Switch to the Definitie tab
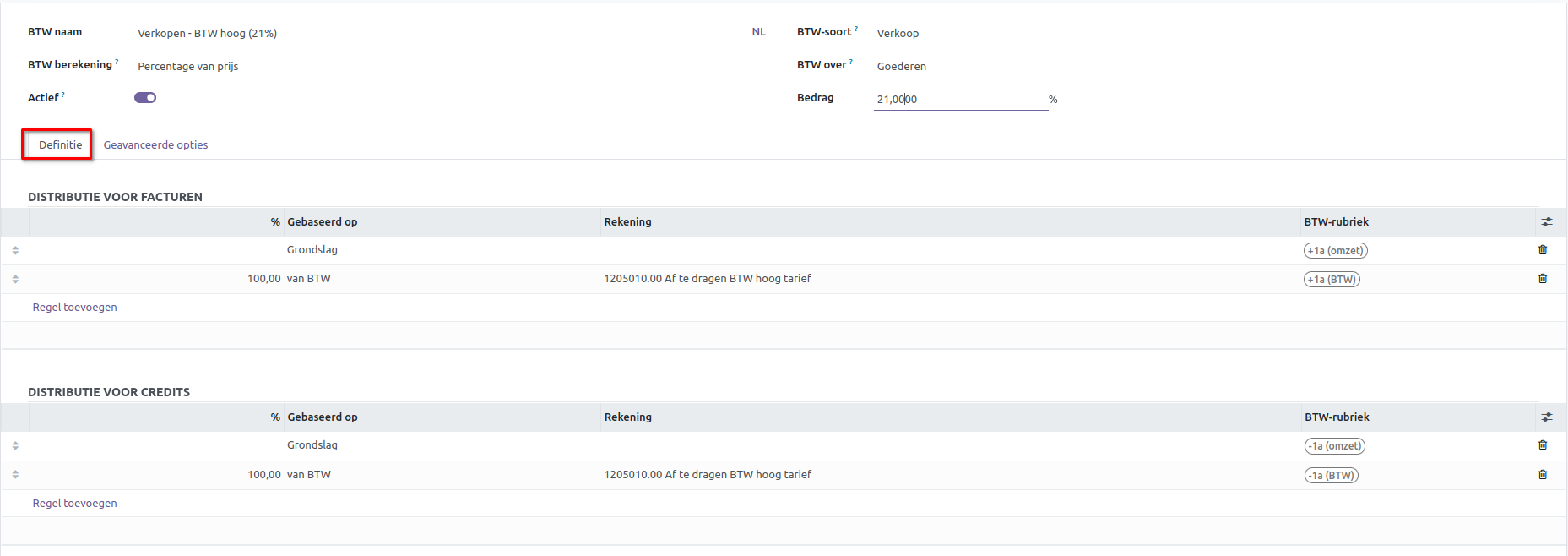The height and width of the screenshot is (556, 1568). 60,145
